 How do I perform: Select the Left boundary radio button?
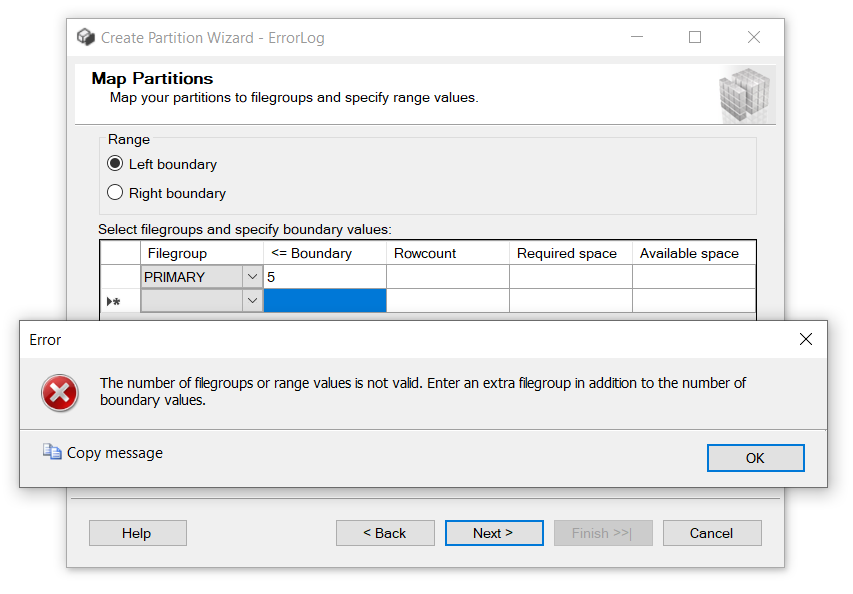pos(114,163)
